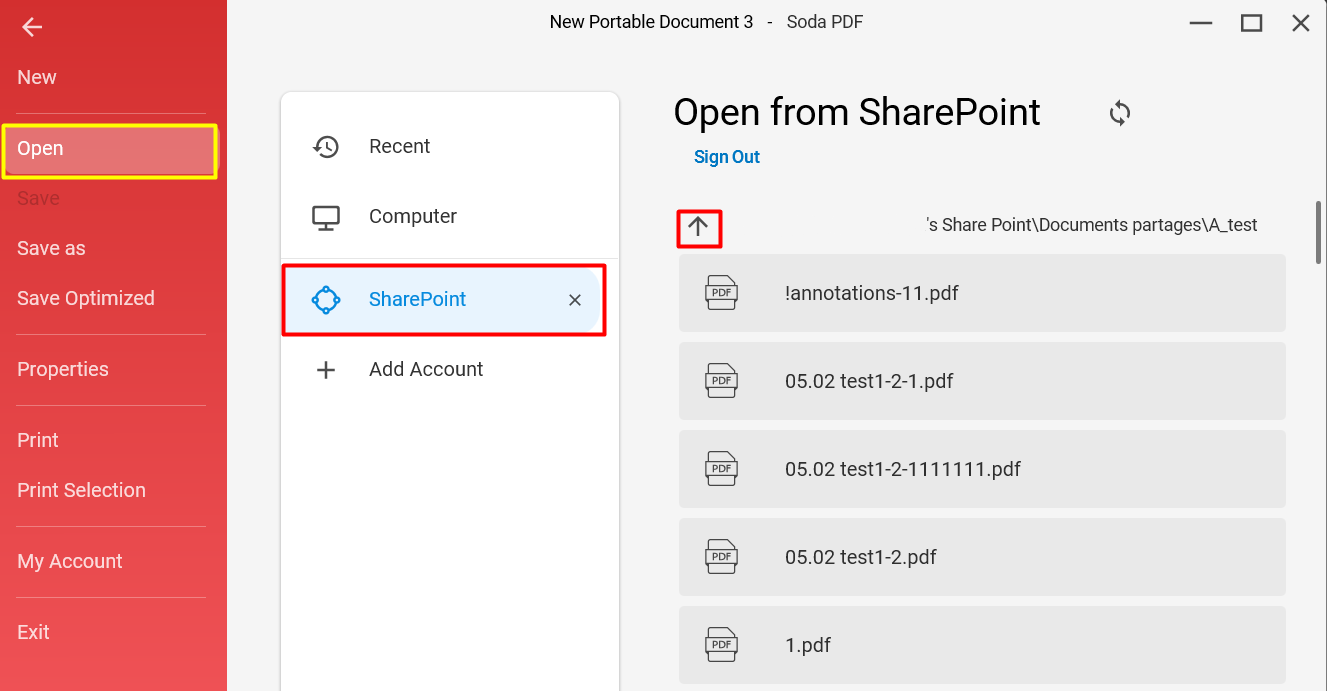
Task: Open My Account page
Action: pos(70,561)
